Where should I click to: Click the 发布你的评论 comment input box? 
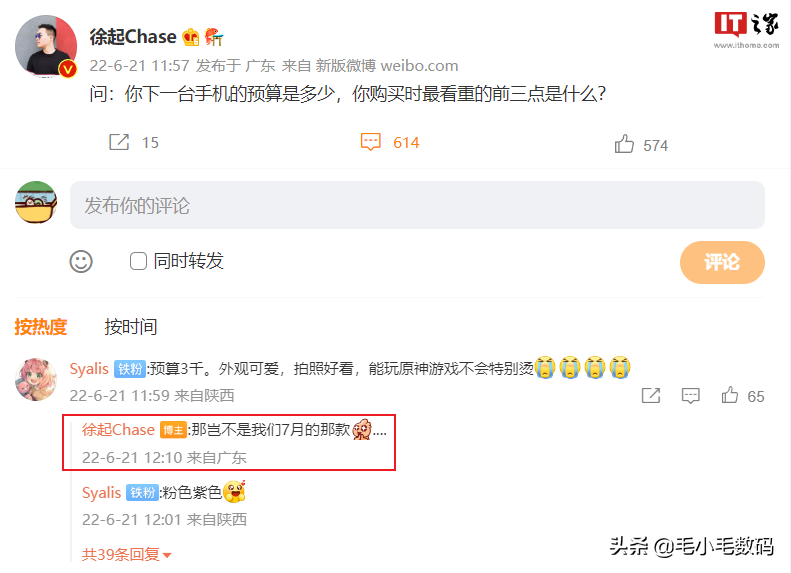tap(417, 205)
